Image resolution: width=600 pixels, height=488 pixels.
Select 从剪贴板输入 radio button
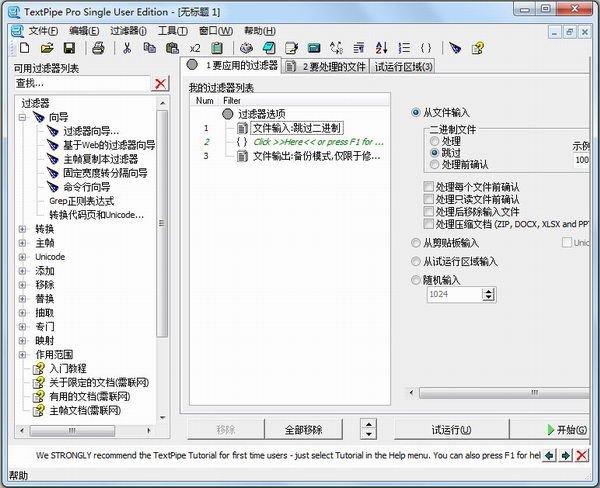(416, 243)
